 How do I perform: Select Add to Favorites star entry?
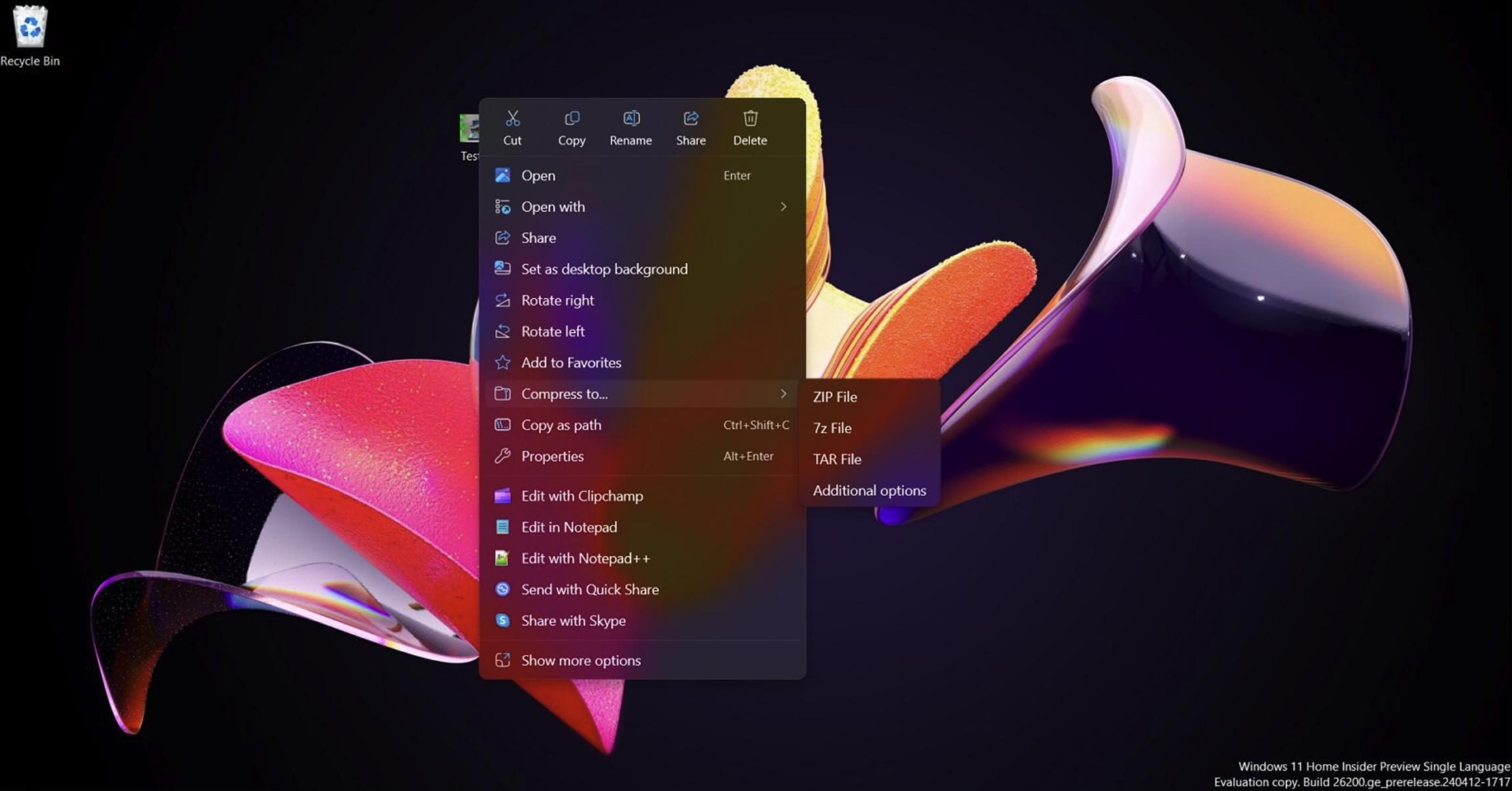click(x=571, y=363)
